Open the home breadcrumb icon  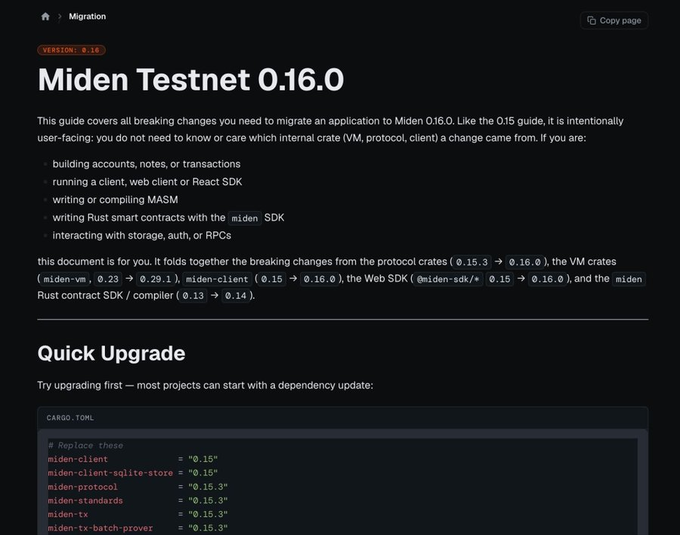[x=45, y=16]
